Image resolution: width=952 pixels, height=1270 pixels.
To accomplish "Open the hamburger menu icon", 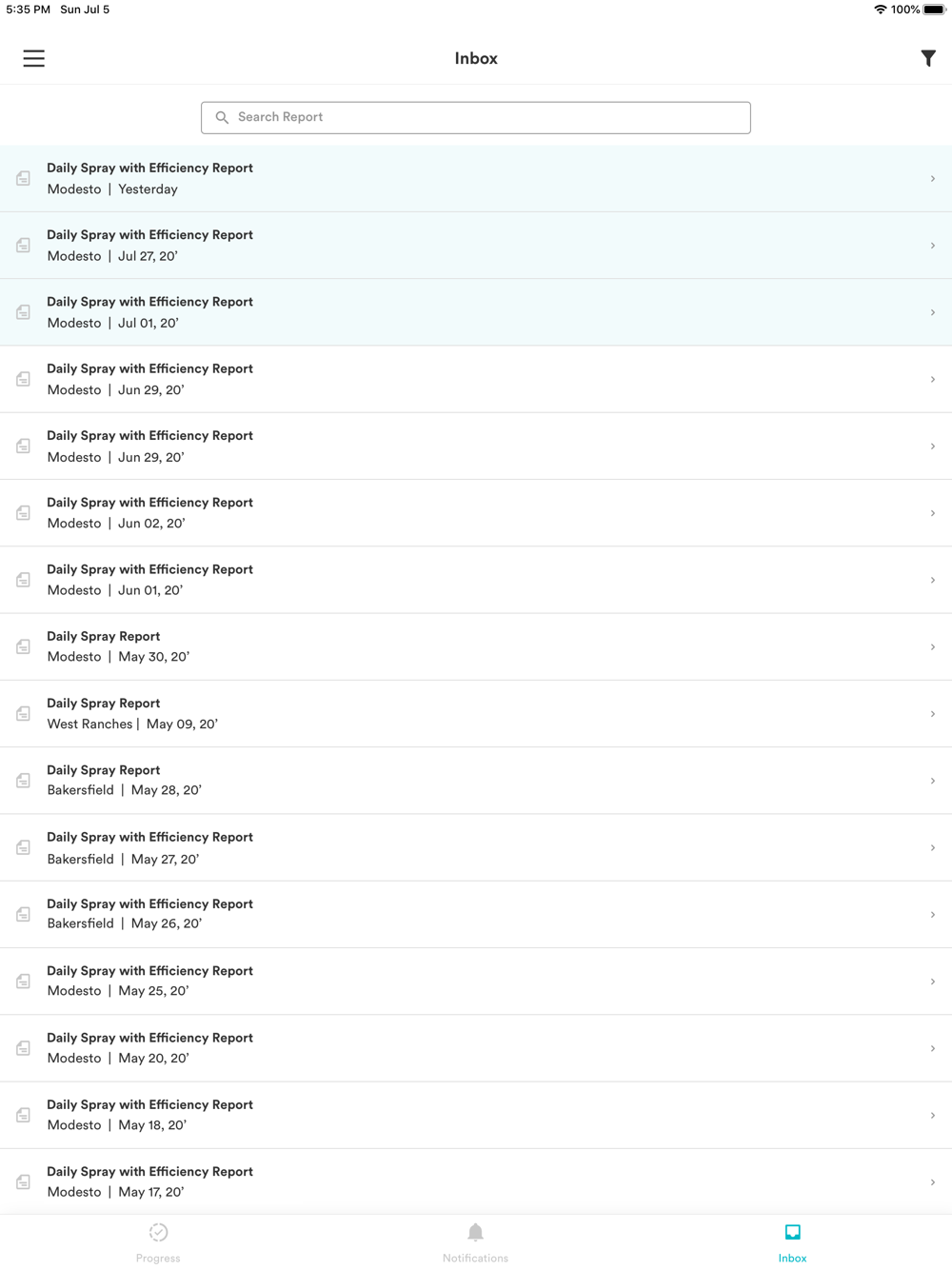I will pos(34,58).
